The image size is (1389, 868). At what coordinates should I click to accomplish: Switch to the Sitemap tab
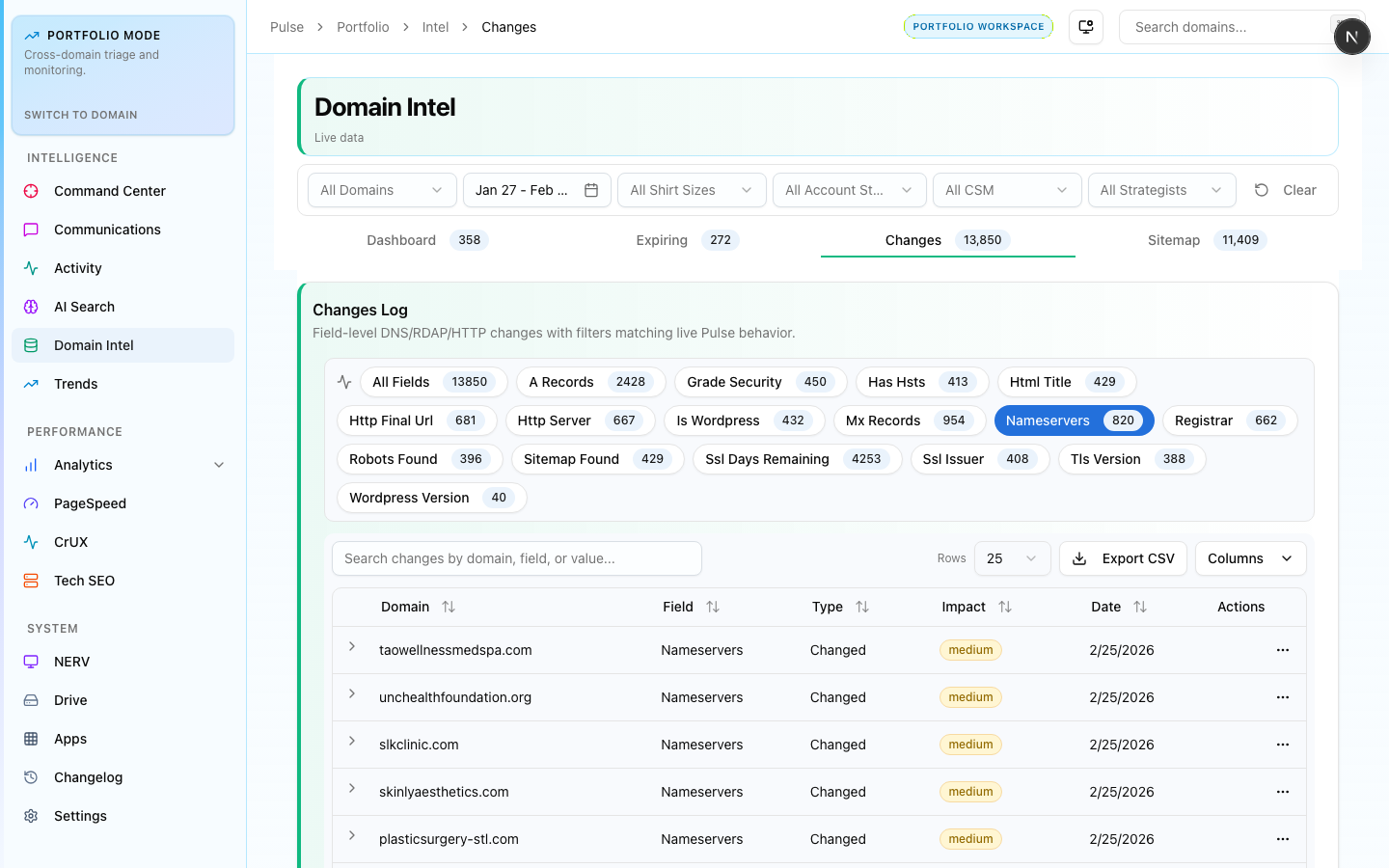click(1205, 240)
